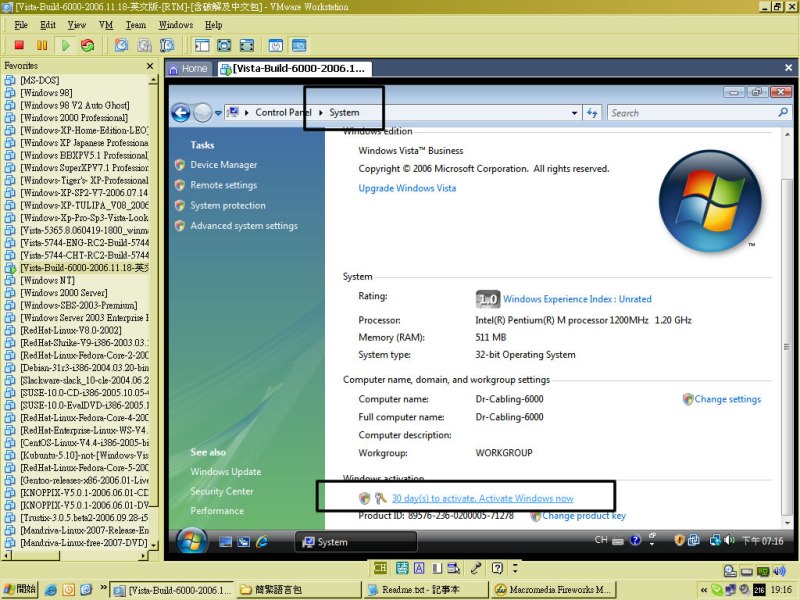
Task: Open Windows Update under See also
Action: [226, 472]
